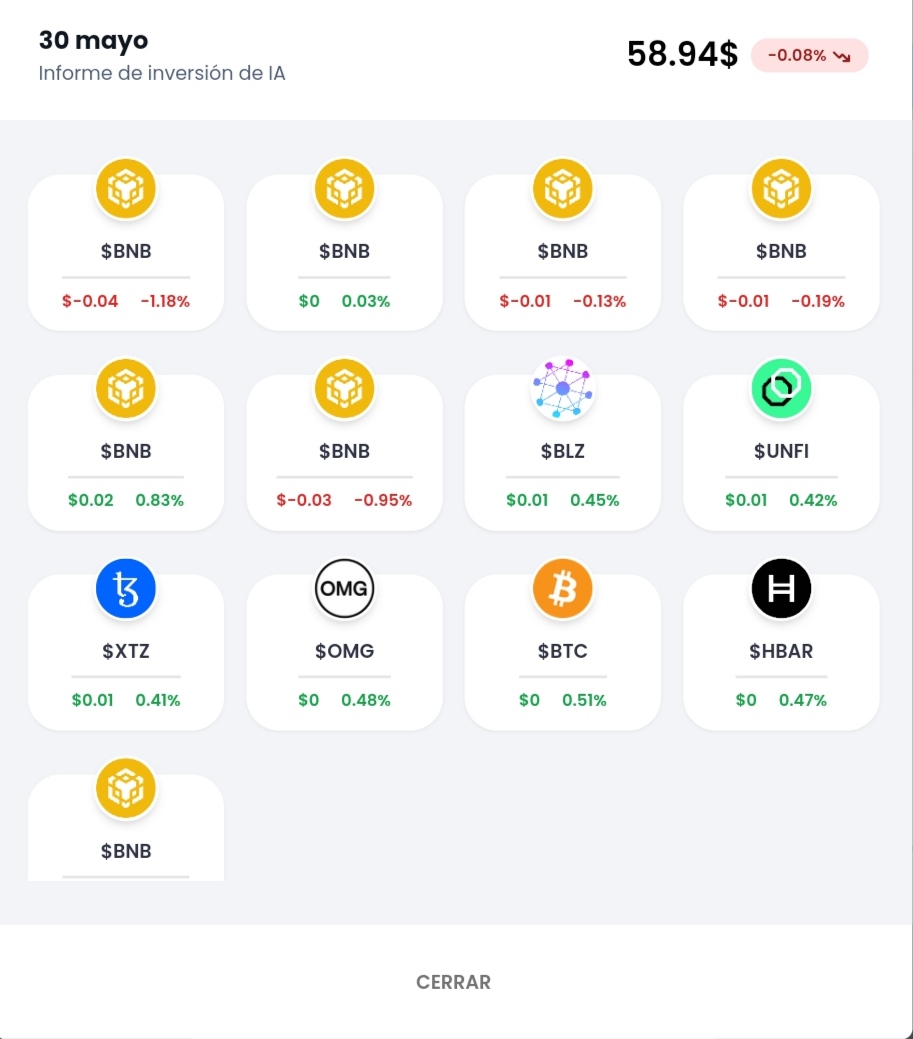Image resolution: width=913 pixels, height=1039 pixels.
Task: Select the $BTC card showing 0.51%
Action: (x=563, y=652)
